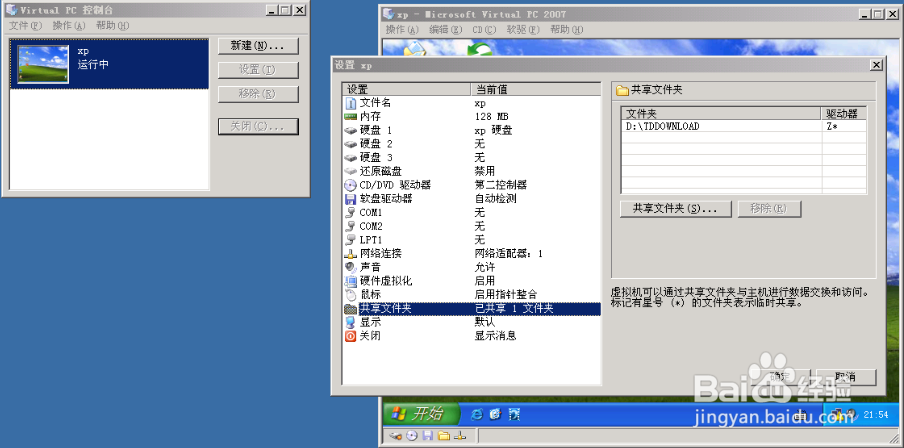
Task: Open CD(C) menu in xp window
Action: (484, 29)
